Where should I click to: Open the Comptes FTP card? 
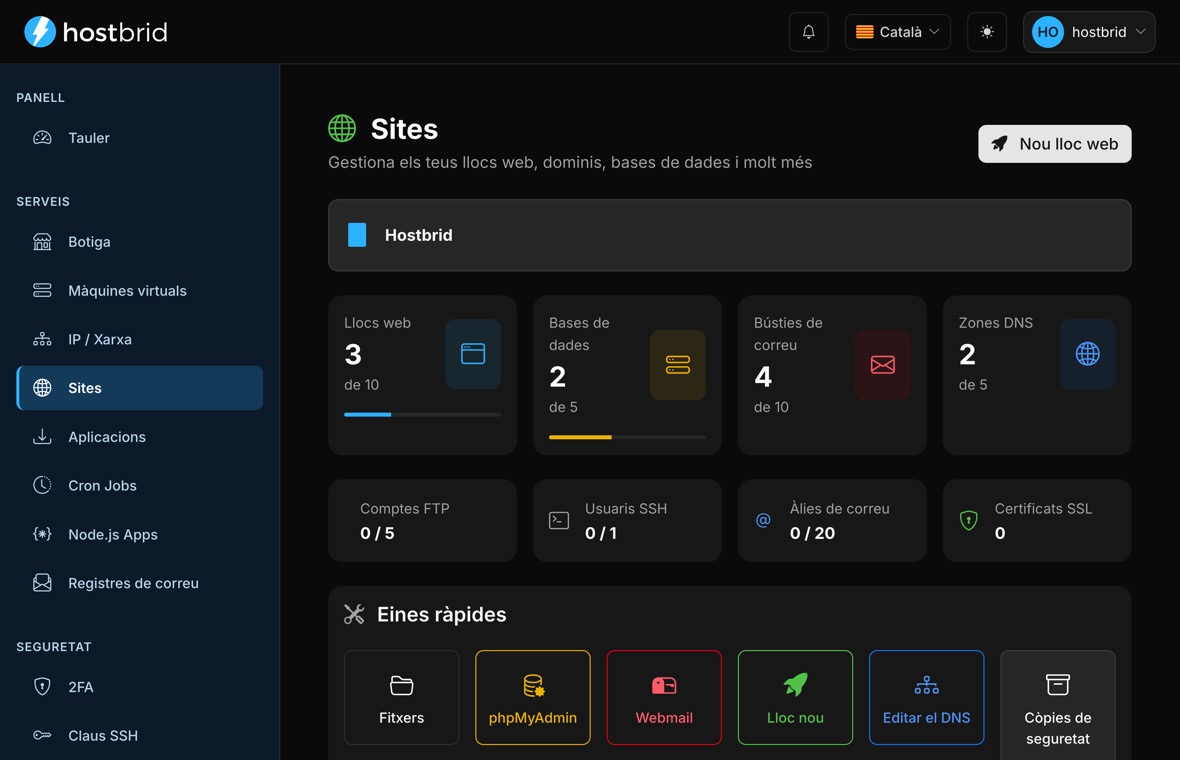click(x=422, y=521)
